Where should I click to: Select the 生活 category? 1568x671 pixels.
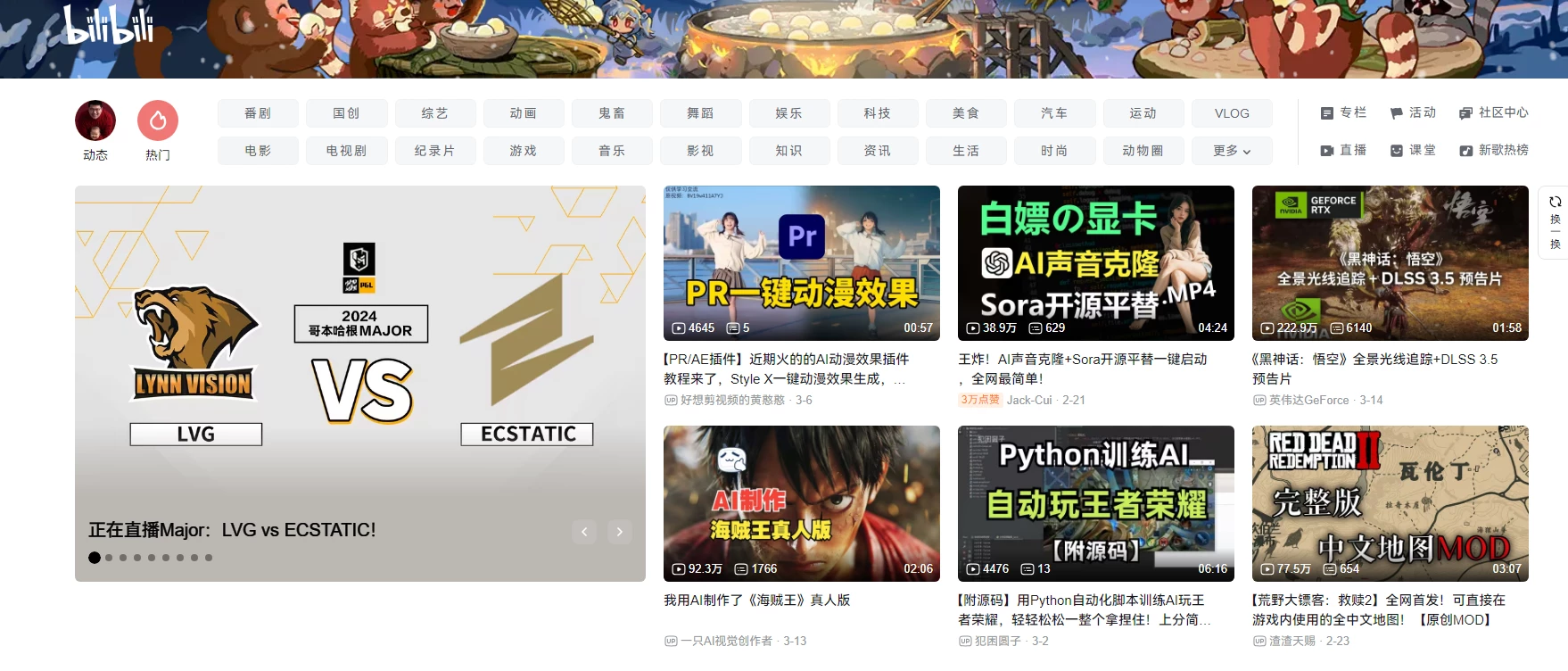click(x=966, y=151)
